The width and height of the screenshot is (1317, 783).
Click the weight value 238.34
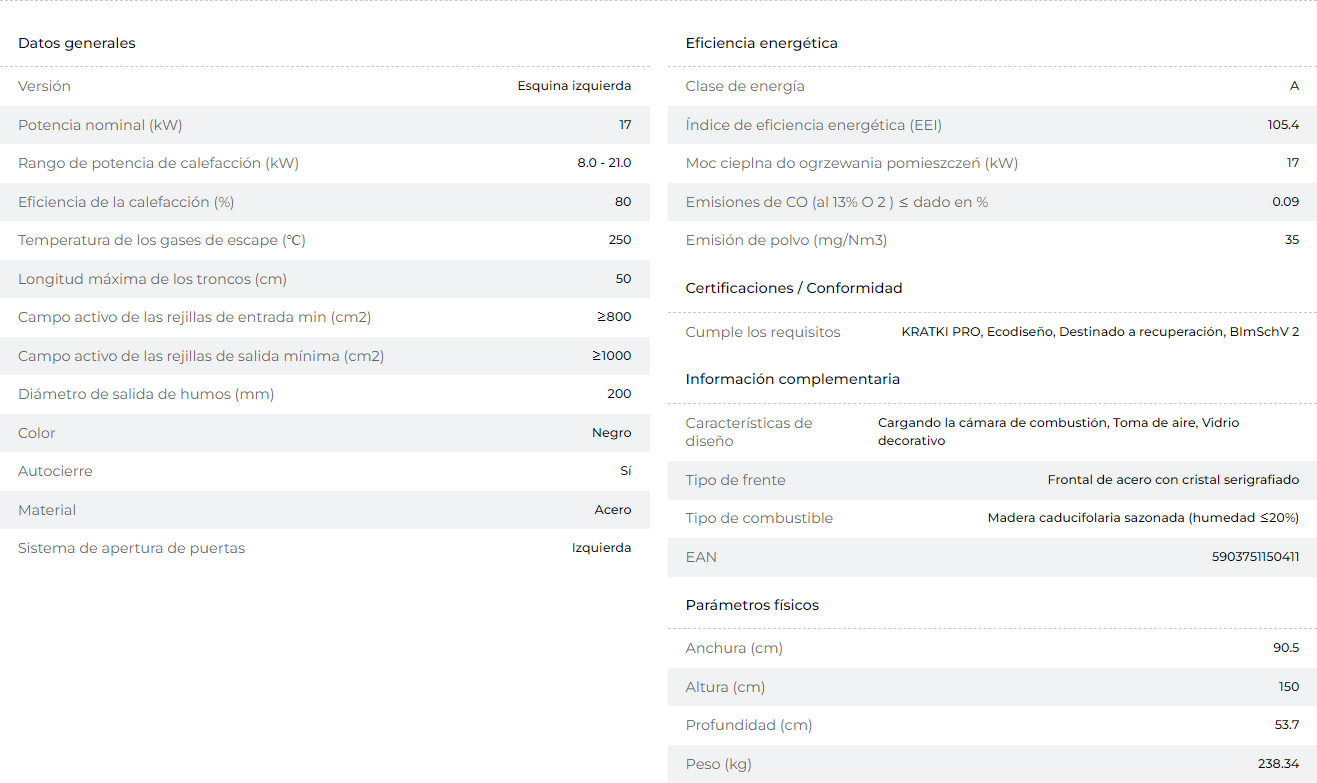pos(1278,764)
